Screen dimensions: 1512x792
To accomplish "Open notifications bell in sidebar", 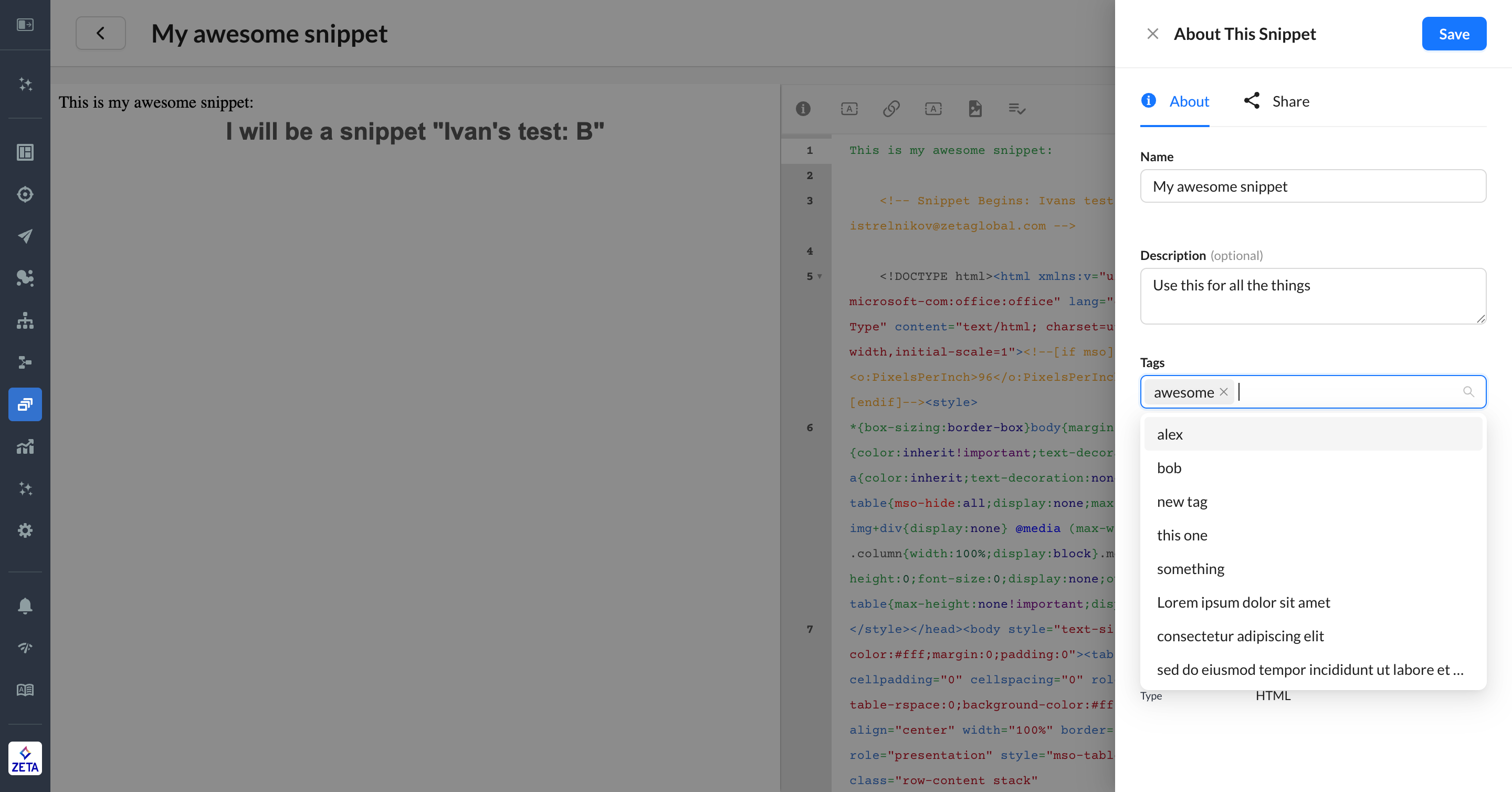I will click(25, 606).
